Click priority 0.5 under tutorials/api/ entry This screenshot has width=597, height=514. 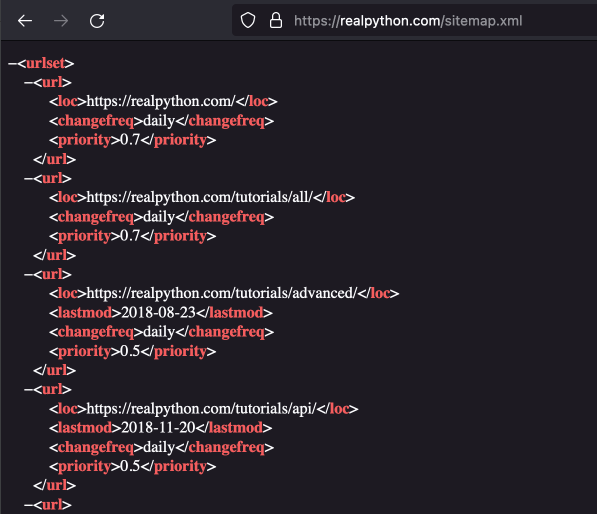coord(130,466)
